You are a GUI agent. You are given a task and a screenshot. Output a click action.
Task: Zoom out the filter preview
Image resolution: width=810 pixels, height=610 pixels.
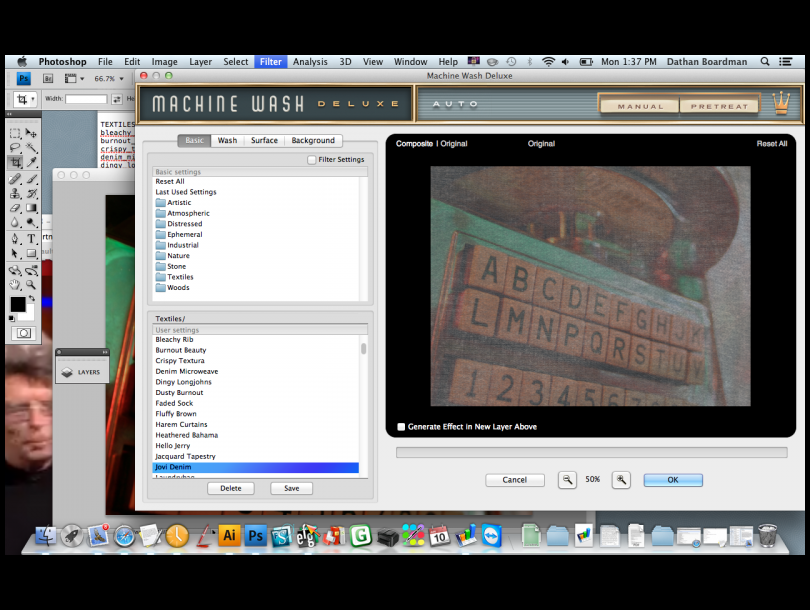[x=567, y=480]
